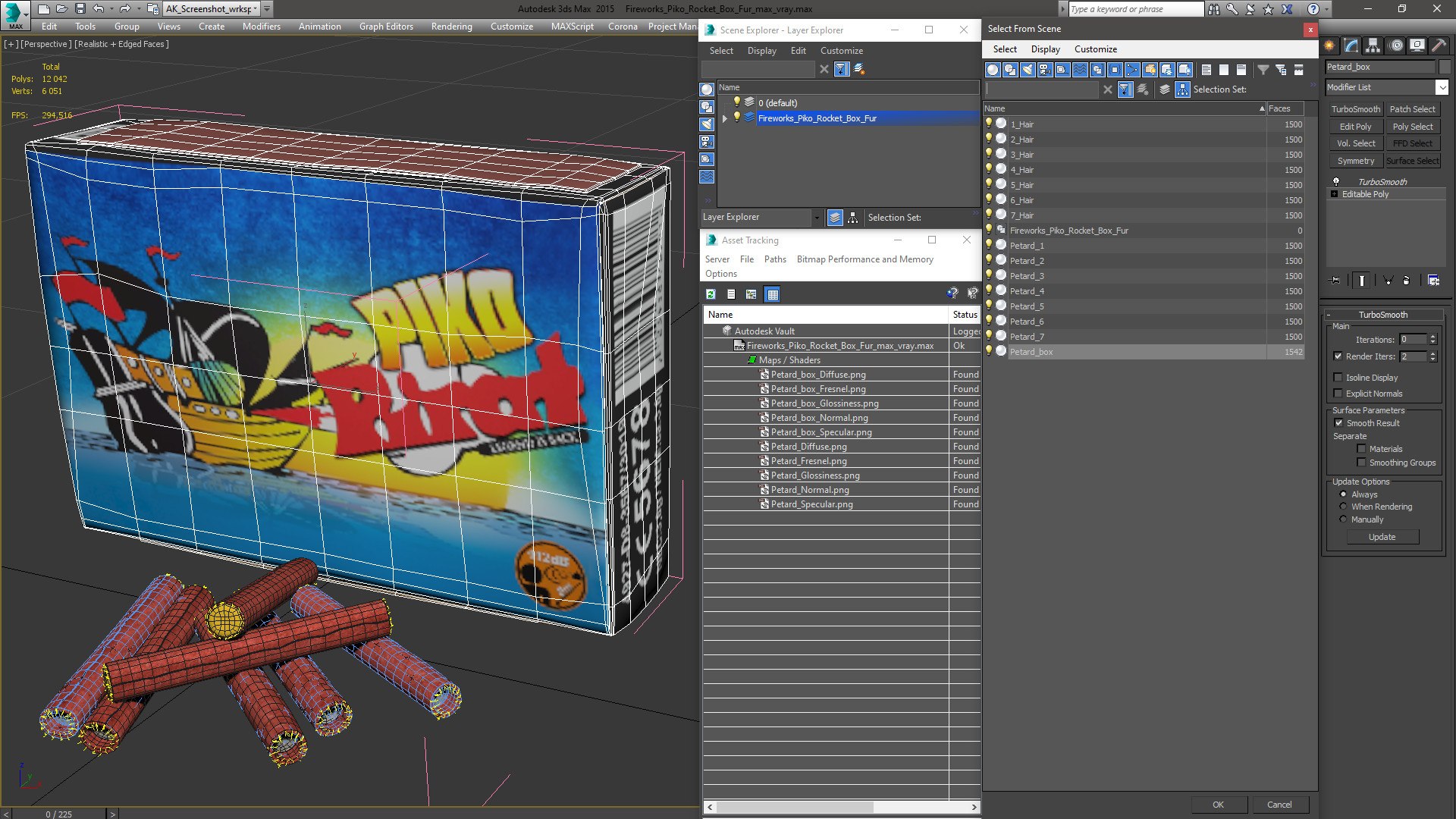Image resolution: width=1456 pixels, height=819 pixels.
Task: Expand the Help dropdown arrow in title bar
Action: 1326,9
